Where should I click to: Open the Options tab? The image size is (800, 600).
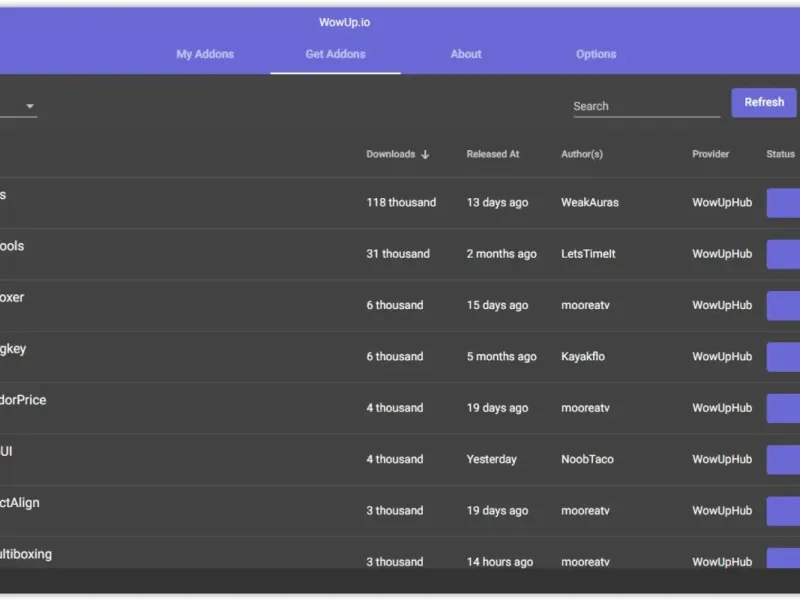tap(596, 54)
